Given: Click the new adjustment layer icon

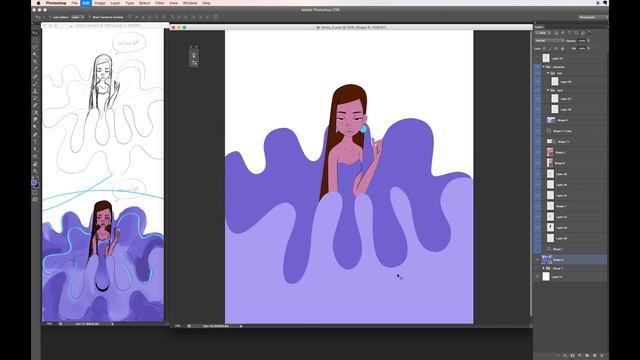Looking at the screenshot, I should tap(580, 356).
